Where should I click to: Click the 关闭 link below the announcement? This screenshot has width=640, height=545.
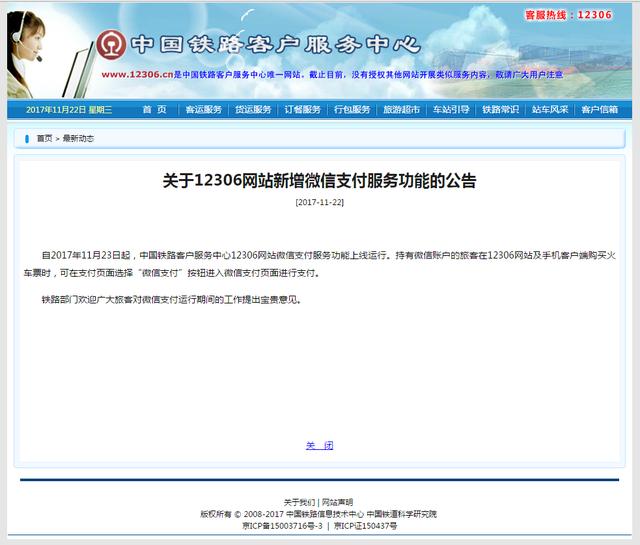pos(320,445)
